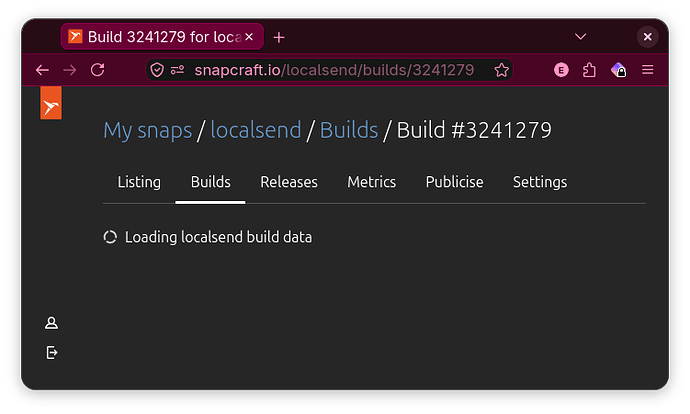Viewport: 690px width, 414px height.
Task: Click the browser back arrow
Action: pos(42,70)
